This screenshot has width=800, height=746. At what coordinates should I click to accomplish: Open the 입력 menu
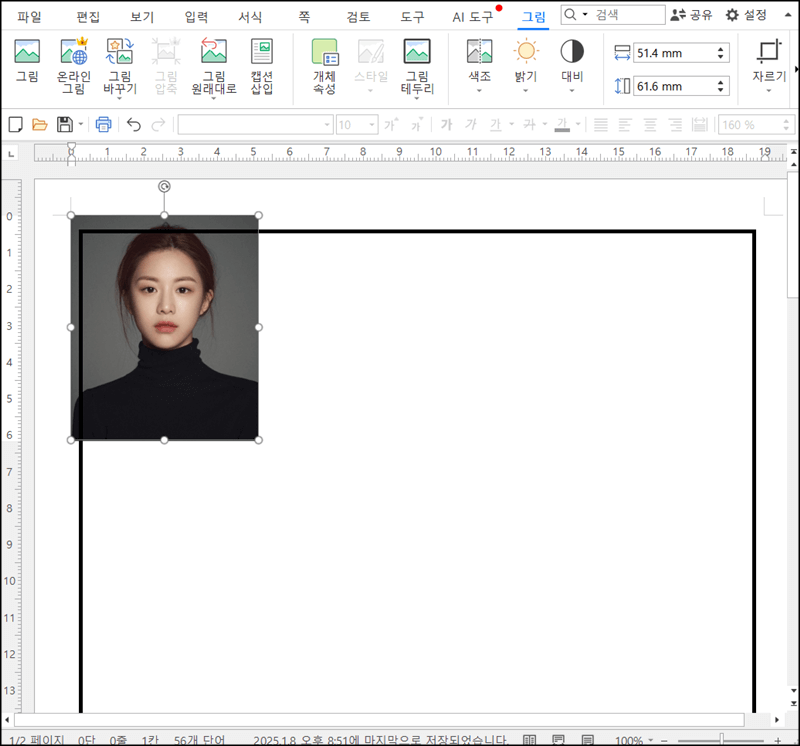[196, 17]
